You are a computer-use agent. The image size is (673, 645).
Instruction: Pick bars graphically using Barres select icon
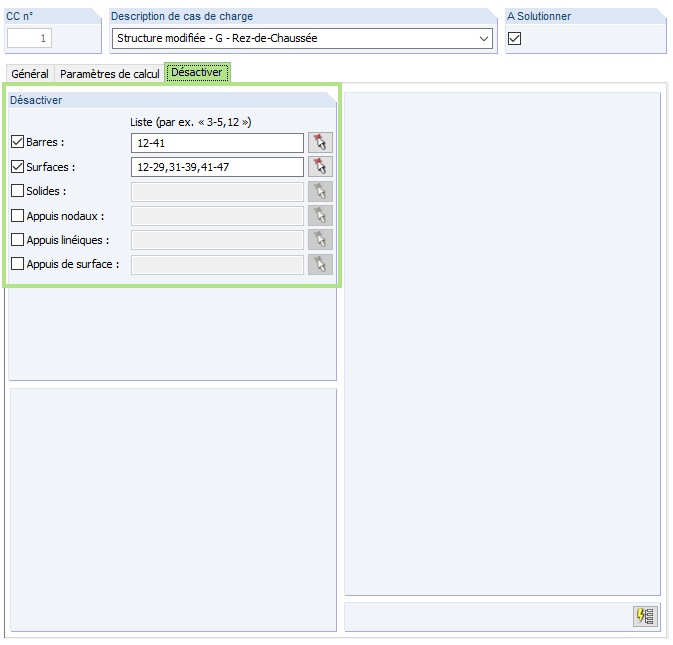pyautogui.click(x=320, y=142)
